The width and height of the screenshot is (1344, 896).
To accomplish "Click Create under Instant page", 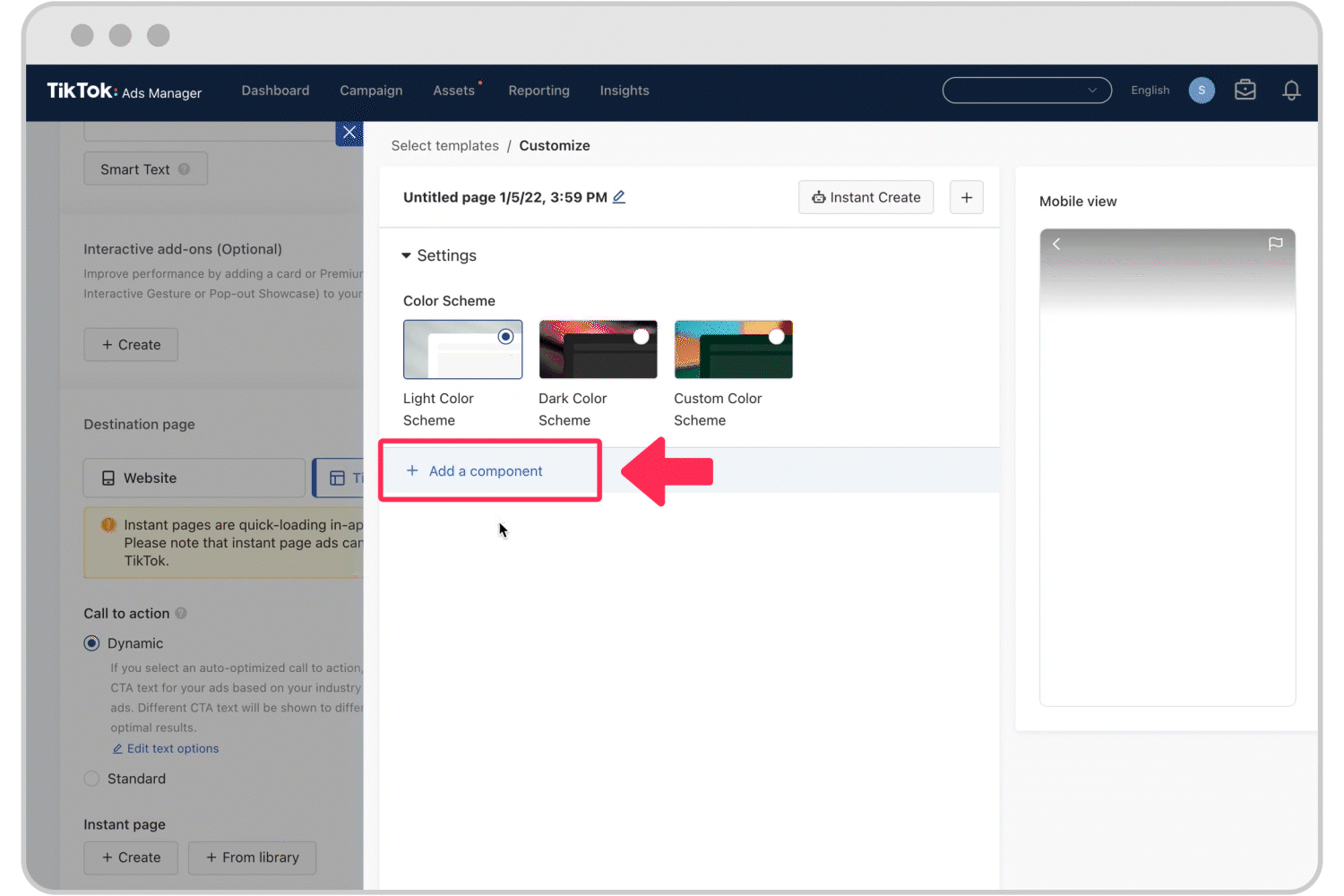I will point(131,857).
